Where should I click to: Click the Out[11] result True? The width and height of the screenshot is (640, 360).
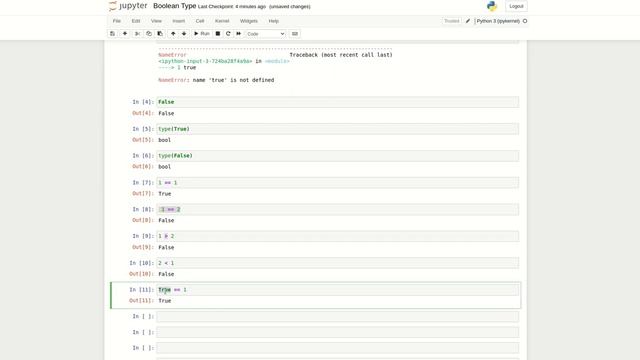coord(164,301)
